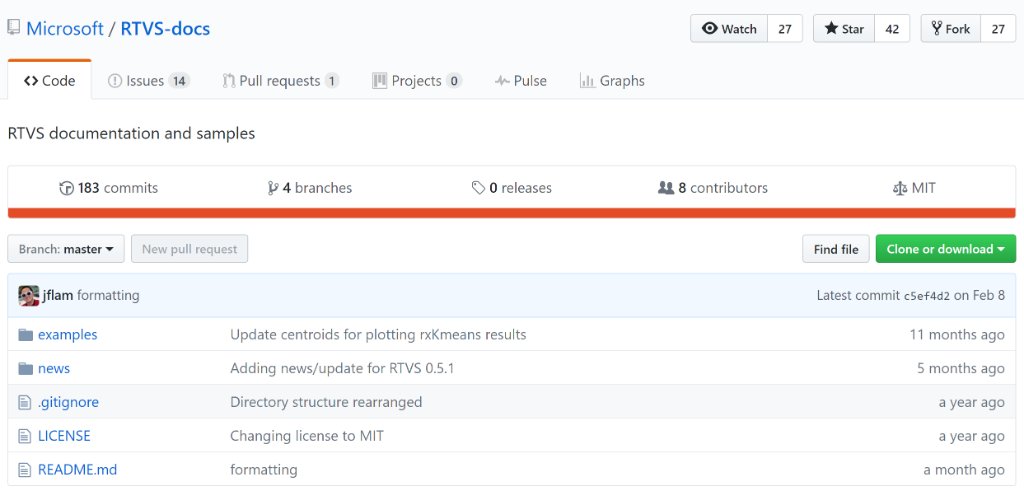
Task: Open the LICENSE file
Action: (64, 436)
